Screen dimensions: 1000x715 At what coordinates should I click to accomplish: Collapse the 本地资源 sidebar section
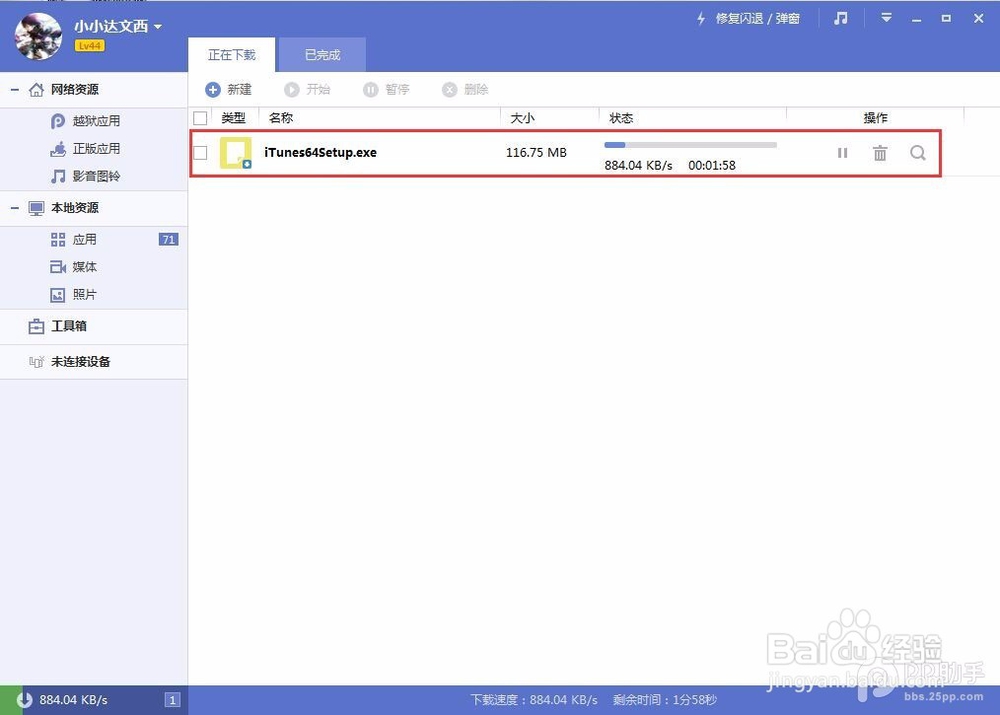pyautogui.click(x=13, y=208)
